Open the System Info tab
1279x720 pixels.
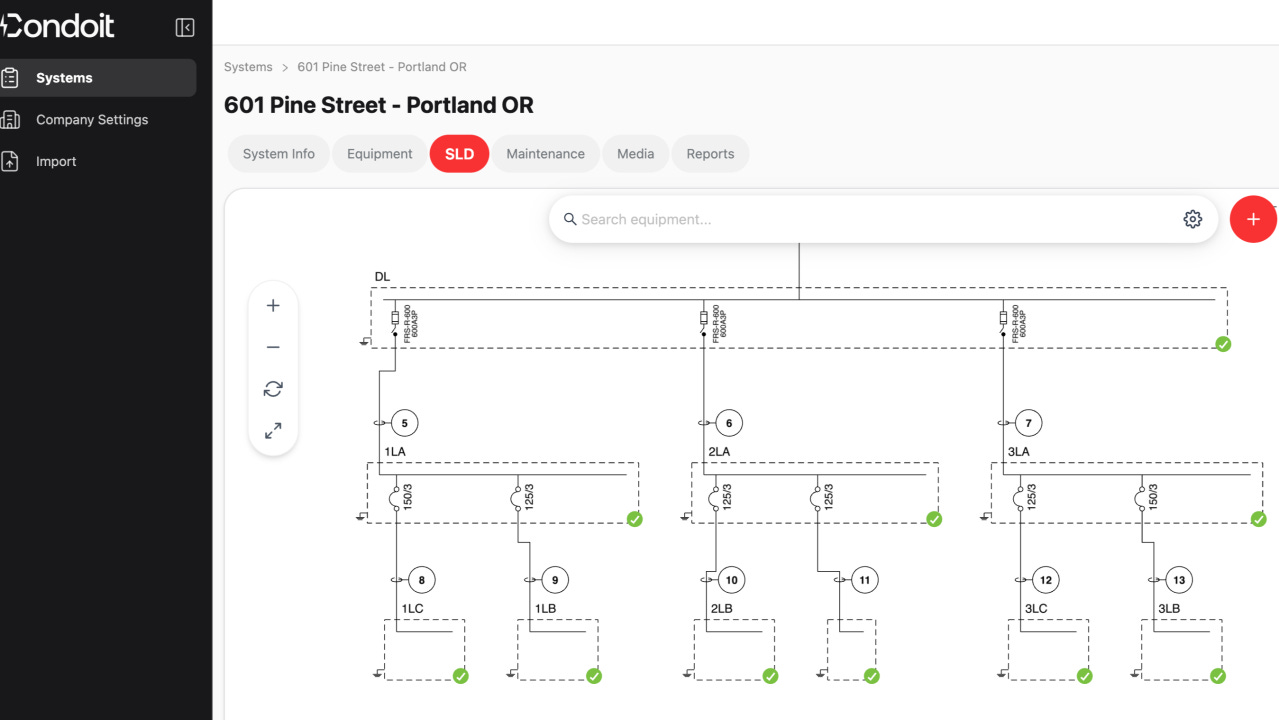click(279, 154)
